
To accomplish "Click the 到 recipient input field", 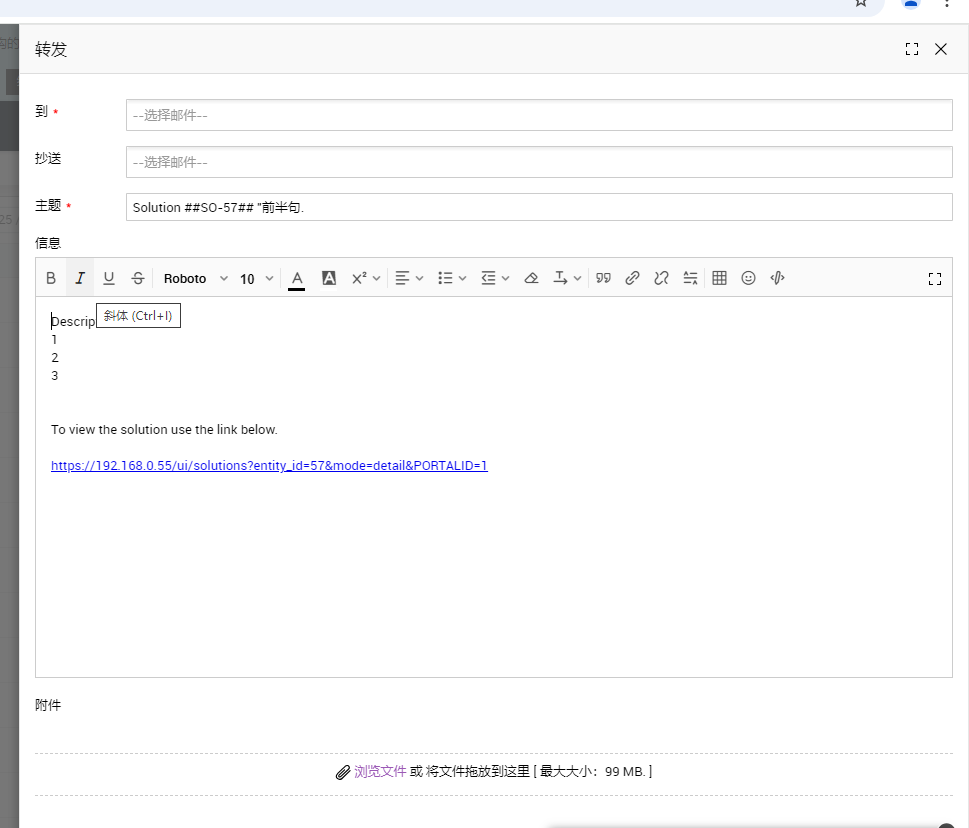I will [539, 115].
